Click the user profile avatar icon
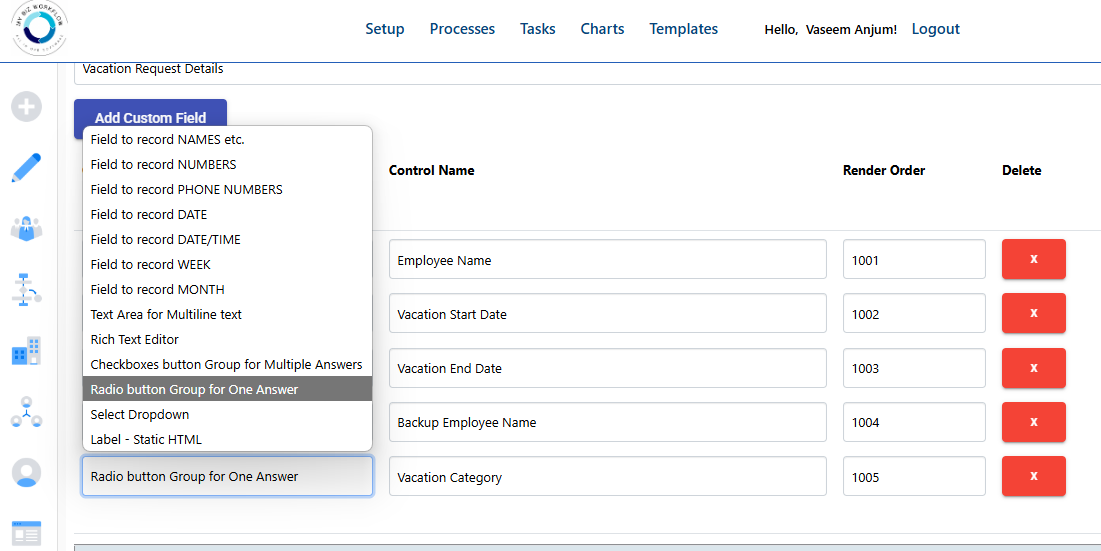 [x=27, y=473]
